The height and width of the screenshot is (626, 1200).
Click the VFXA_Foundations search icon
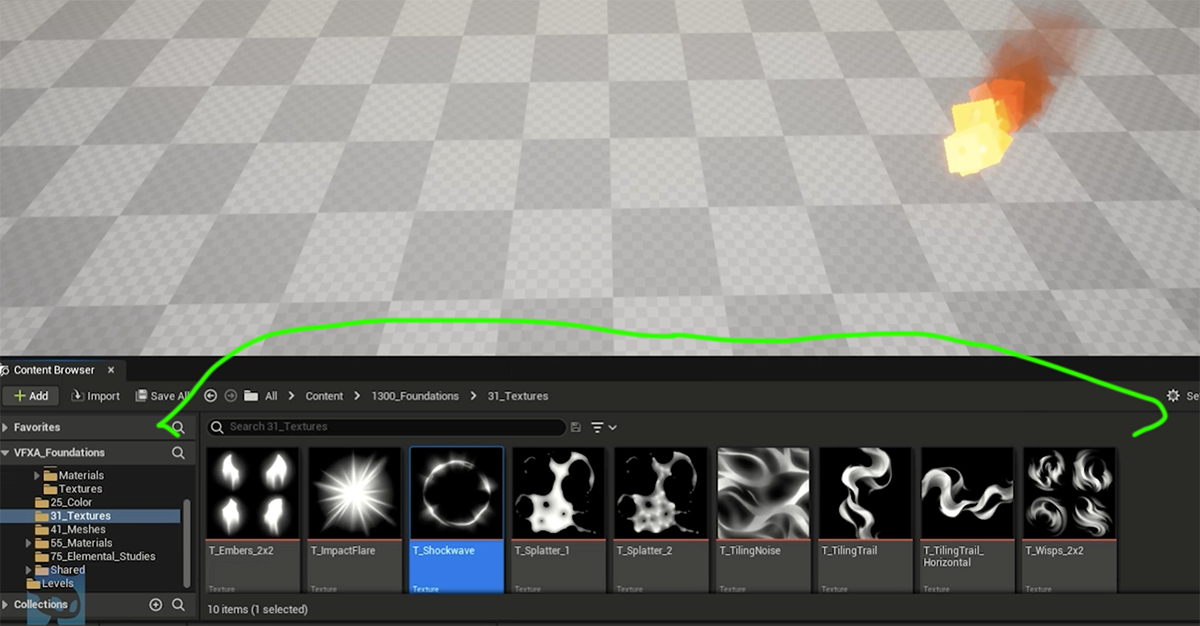coord(178,453)
